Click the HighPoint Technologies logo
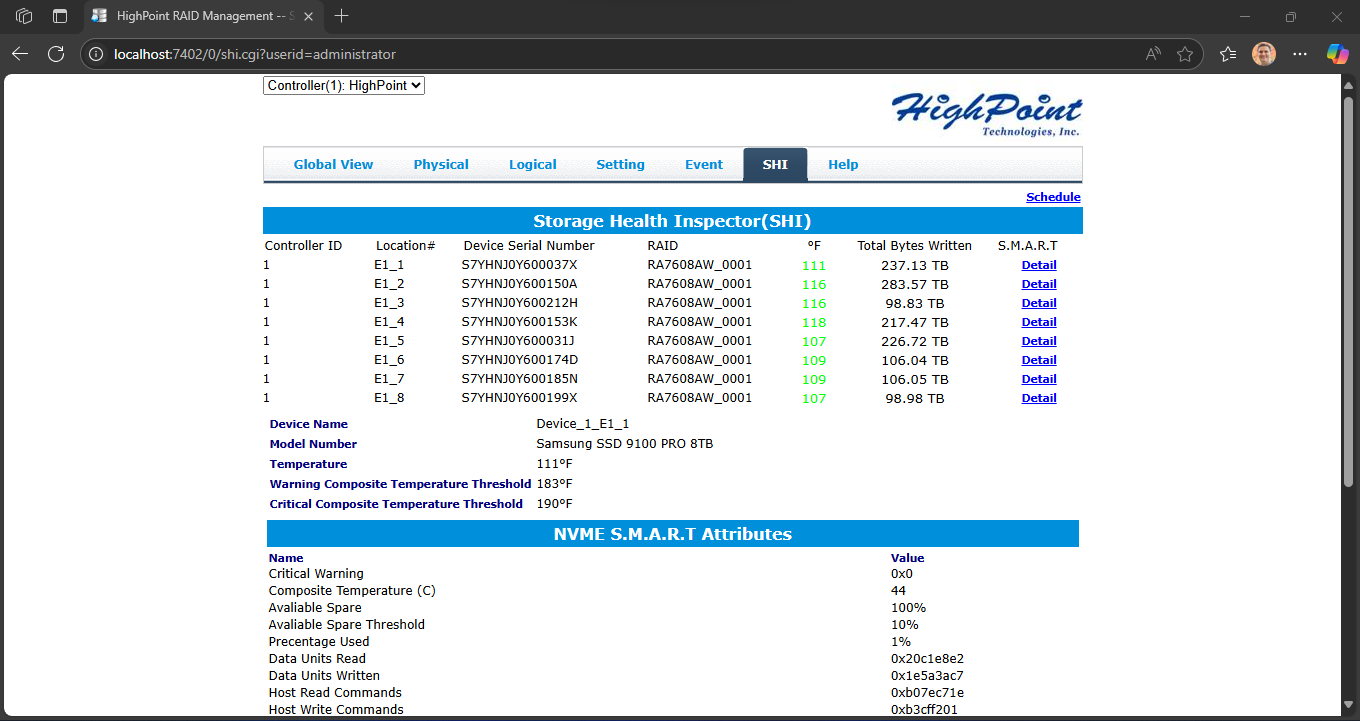This screenshot has width=1360, height=721. click(x=985, y=112)
